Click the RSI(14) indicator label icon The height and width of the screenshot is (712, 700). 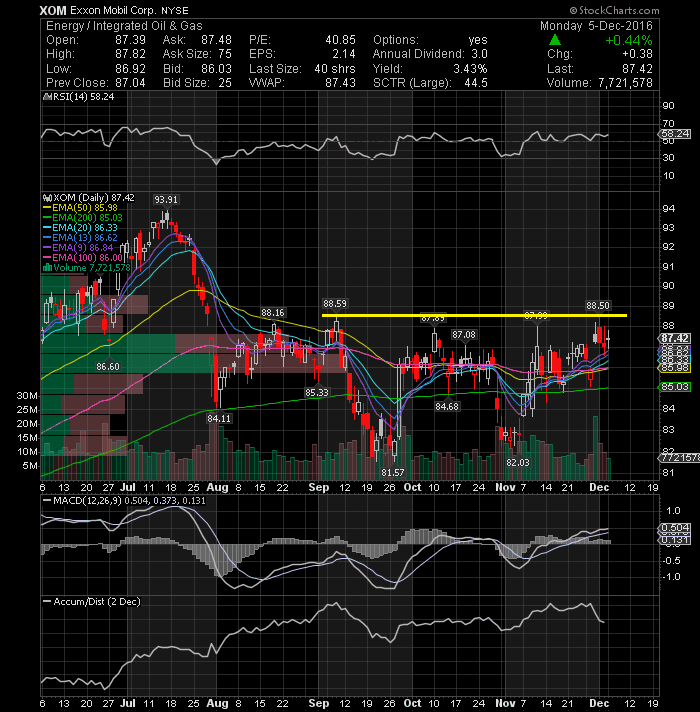click(48, 97)
